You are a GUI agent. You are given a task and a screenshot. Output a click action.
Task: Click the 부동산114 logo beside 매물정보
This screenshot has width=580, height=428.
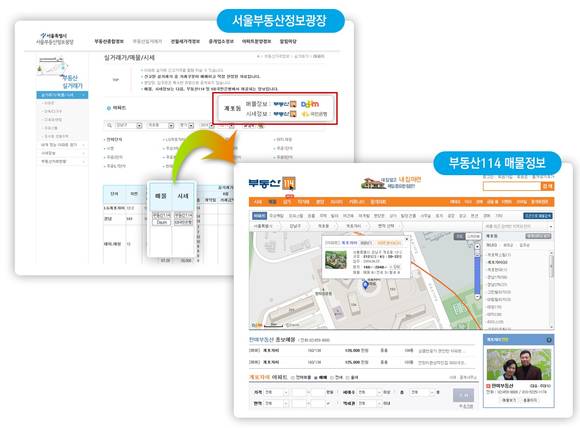(x=285, y=104)
